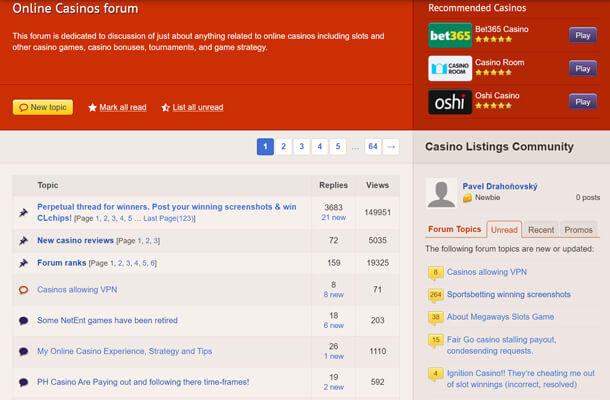Viewport: 610px width, 400px height.
Task: Click pin icon for Forum ranks
Action: click(x=23, y=263)
